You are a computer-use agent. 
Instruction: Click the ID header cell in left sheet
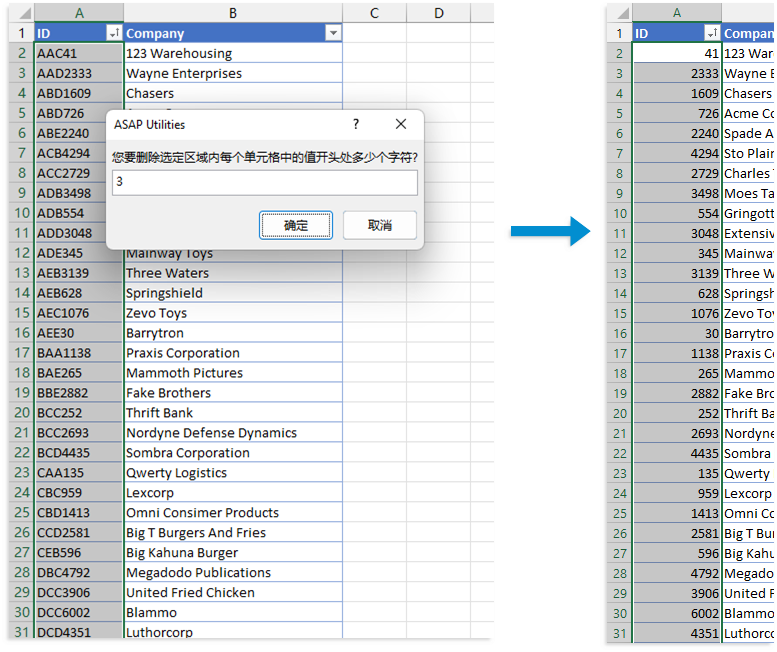tap(79, 33)
